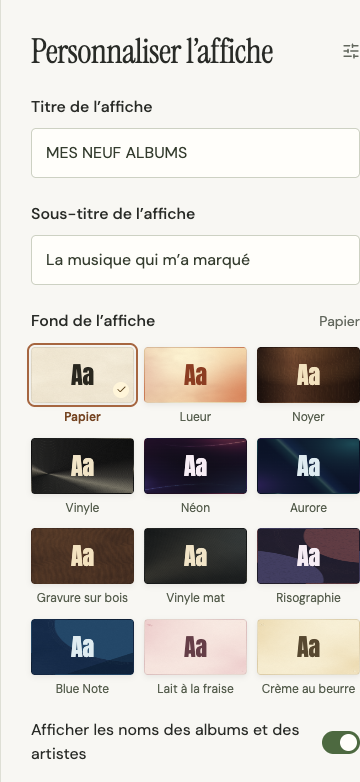Click the Sous-titre de l'affiche label
360x782 pixels.
(113, 213)
